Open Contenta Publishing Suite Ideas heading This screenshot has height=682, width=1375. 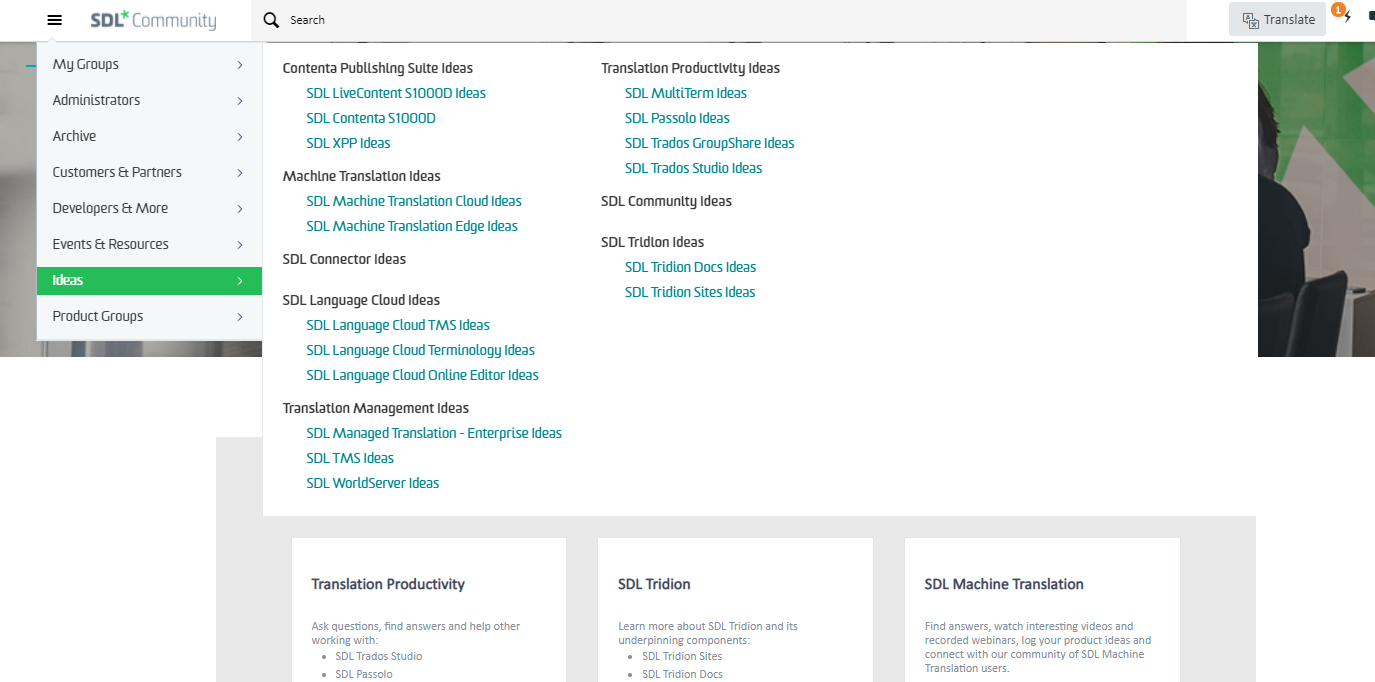[378, 68]
